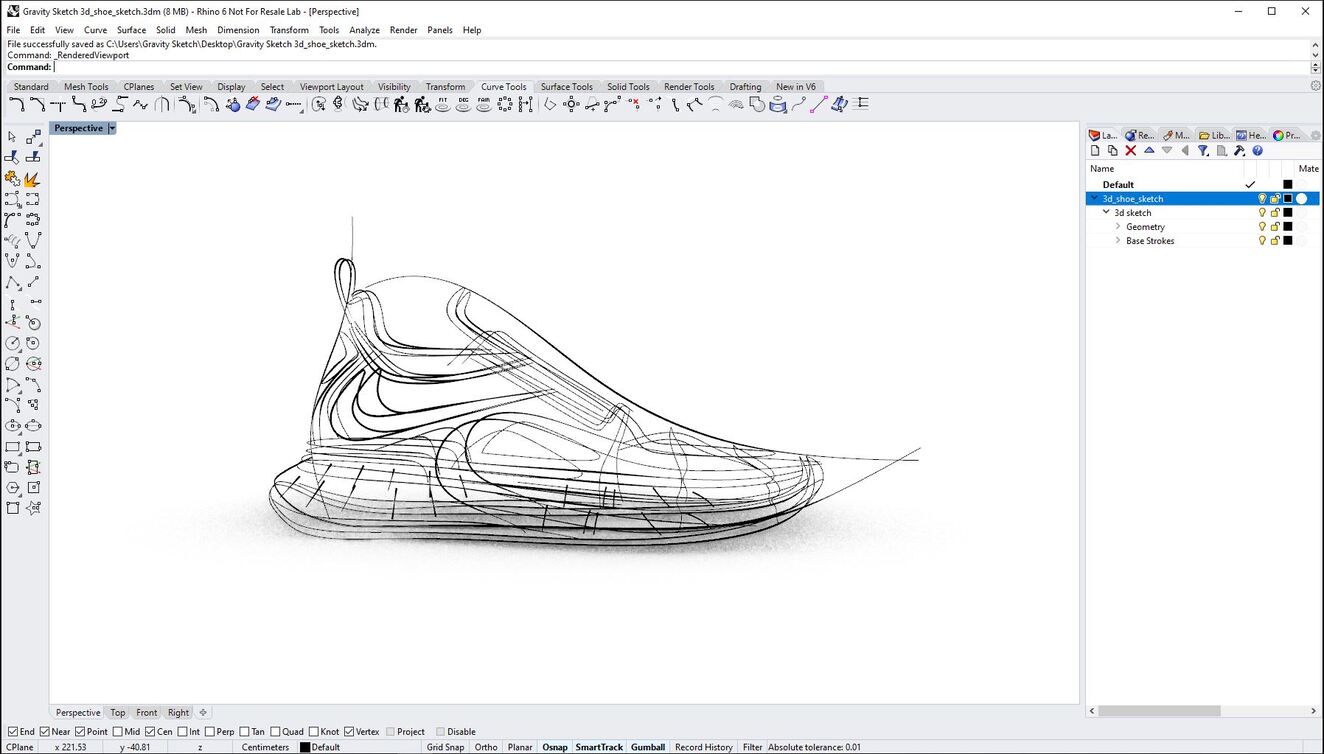Toggle the End osnap checkbox
The width and height of the screenshot is (1324, 754).
pyautogui.click(x=13, y=732)
